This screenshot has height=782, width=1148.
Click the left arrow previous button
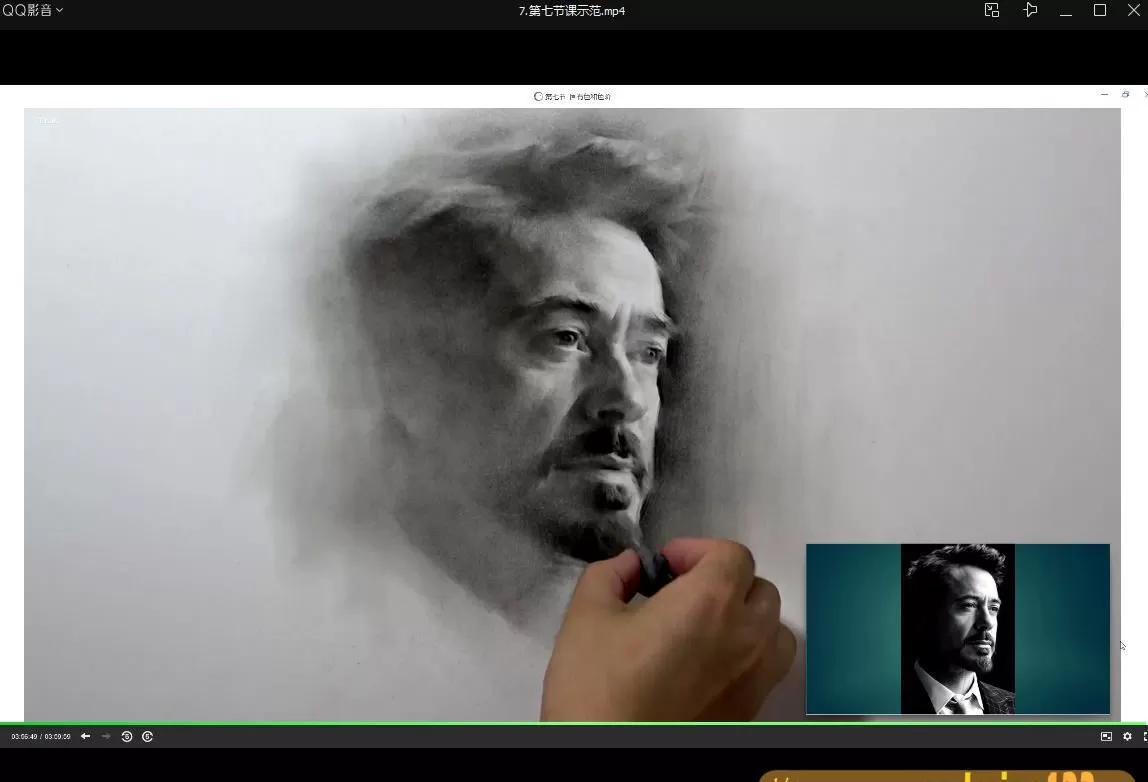pyautogui.click(x=85, y=736)
